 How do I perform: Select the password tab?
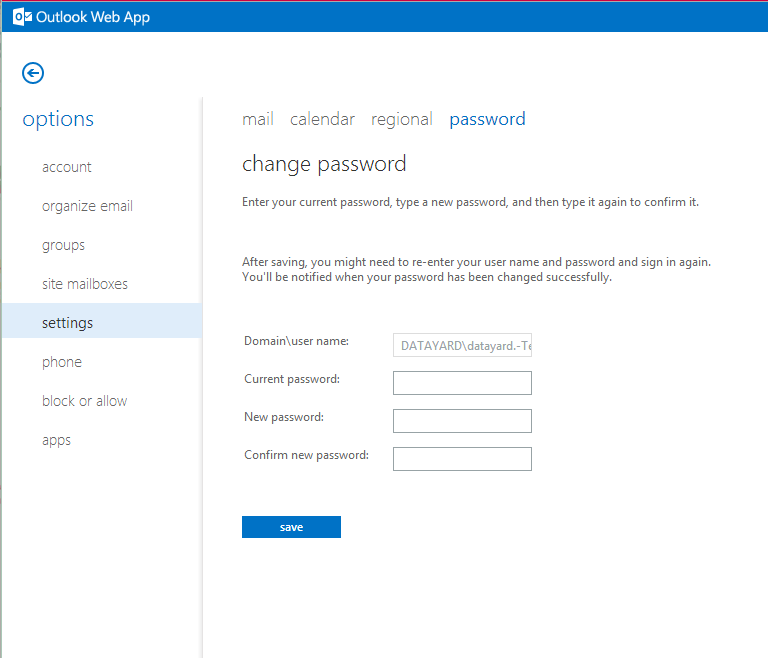click(487, 119)
